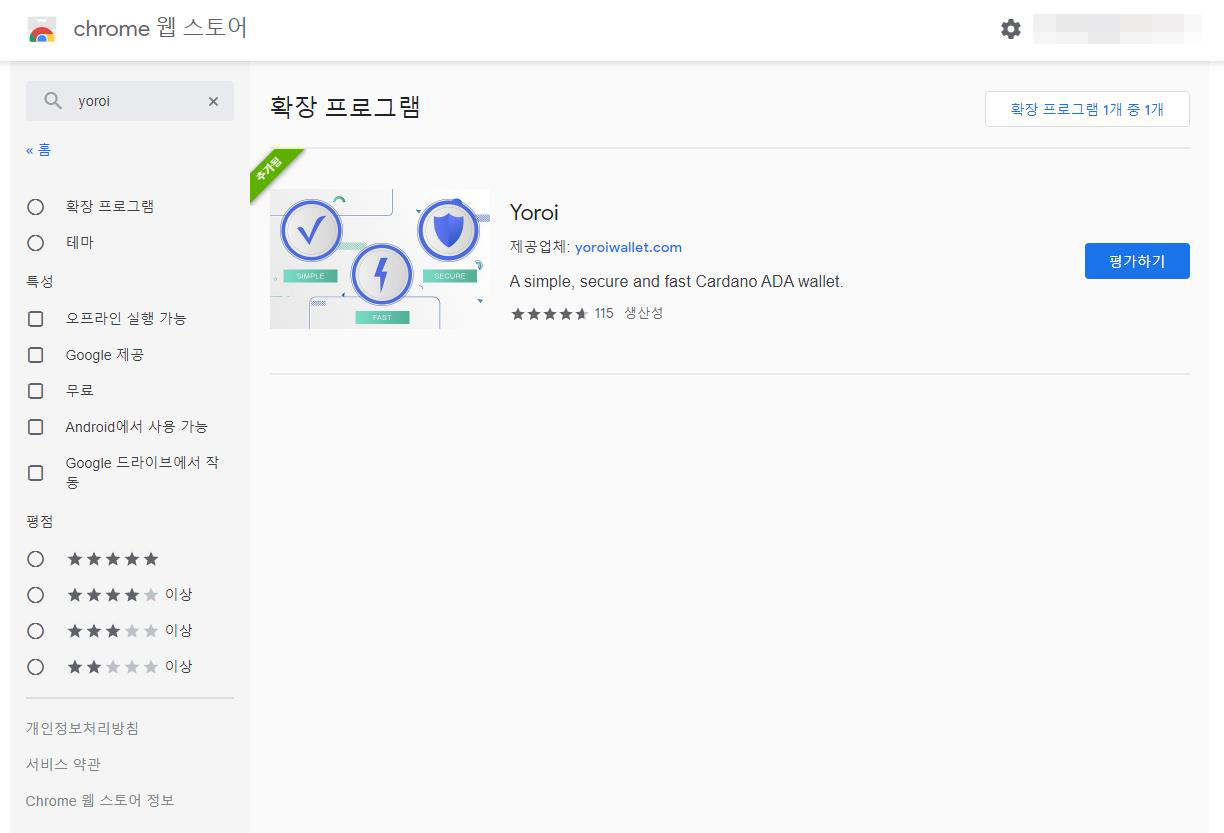The height and width of the screenshot is (833, 1224).
Task: Select two stars 이상 rating filter
Action: (x=36, y=667)
